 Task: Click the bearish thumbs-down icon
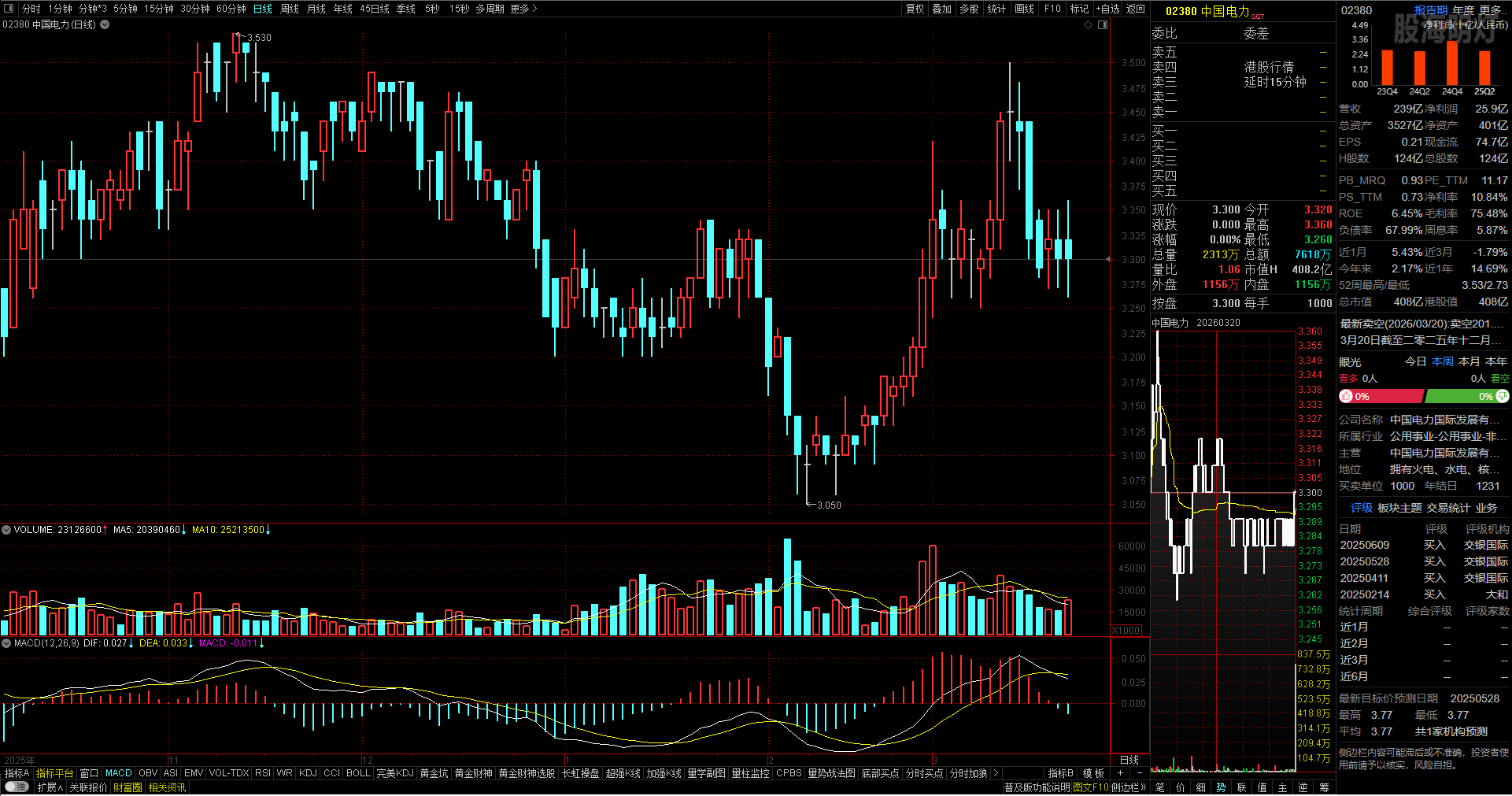tap(1503, 396)
